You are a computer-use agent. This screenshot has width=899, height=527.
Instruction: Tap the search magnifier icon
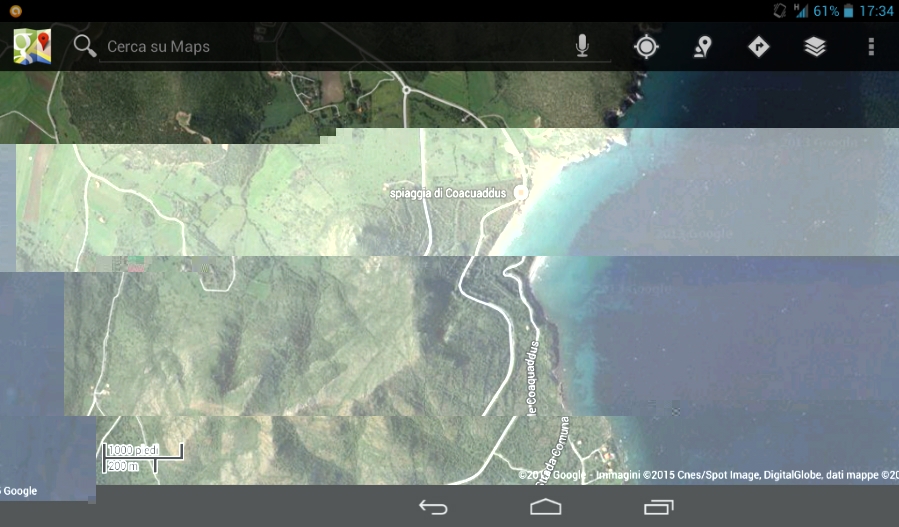pos(85,46)
